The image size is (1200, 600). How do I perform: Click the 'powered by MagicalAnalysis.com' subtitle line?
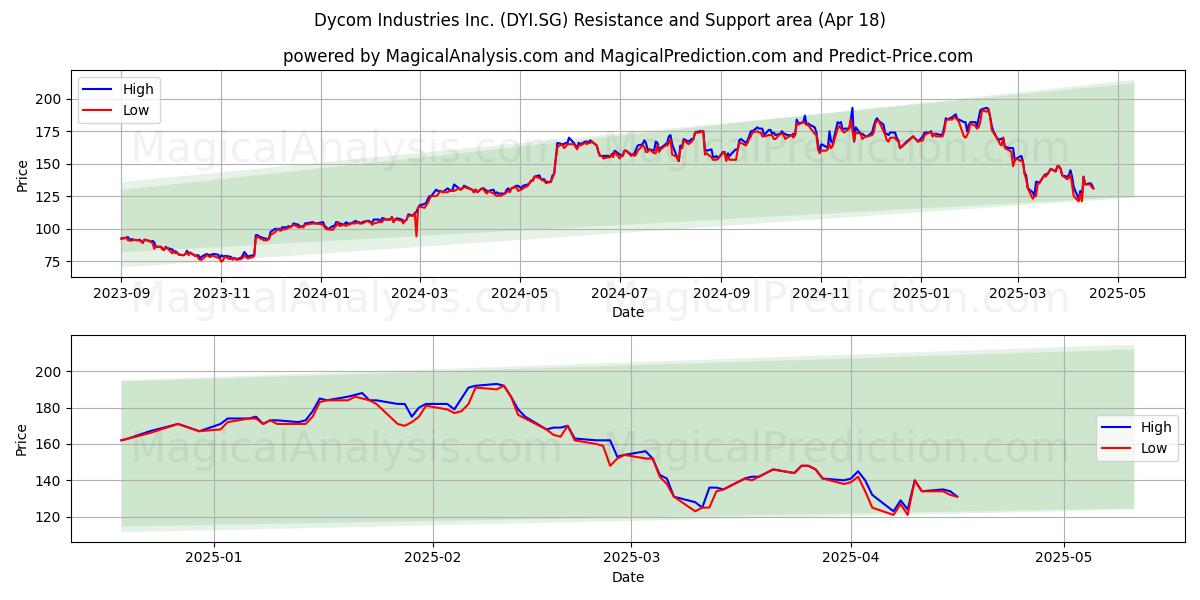pyautogui.click(x=628, y=56)
